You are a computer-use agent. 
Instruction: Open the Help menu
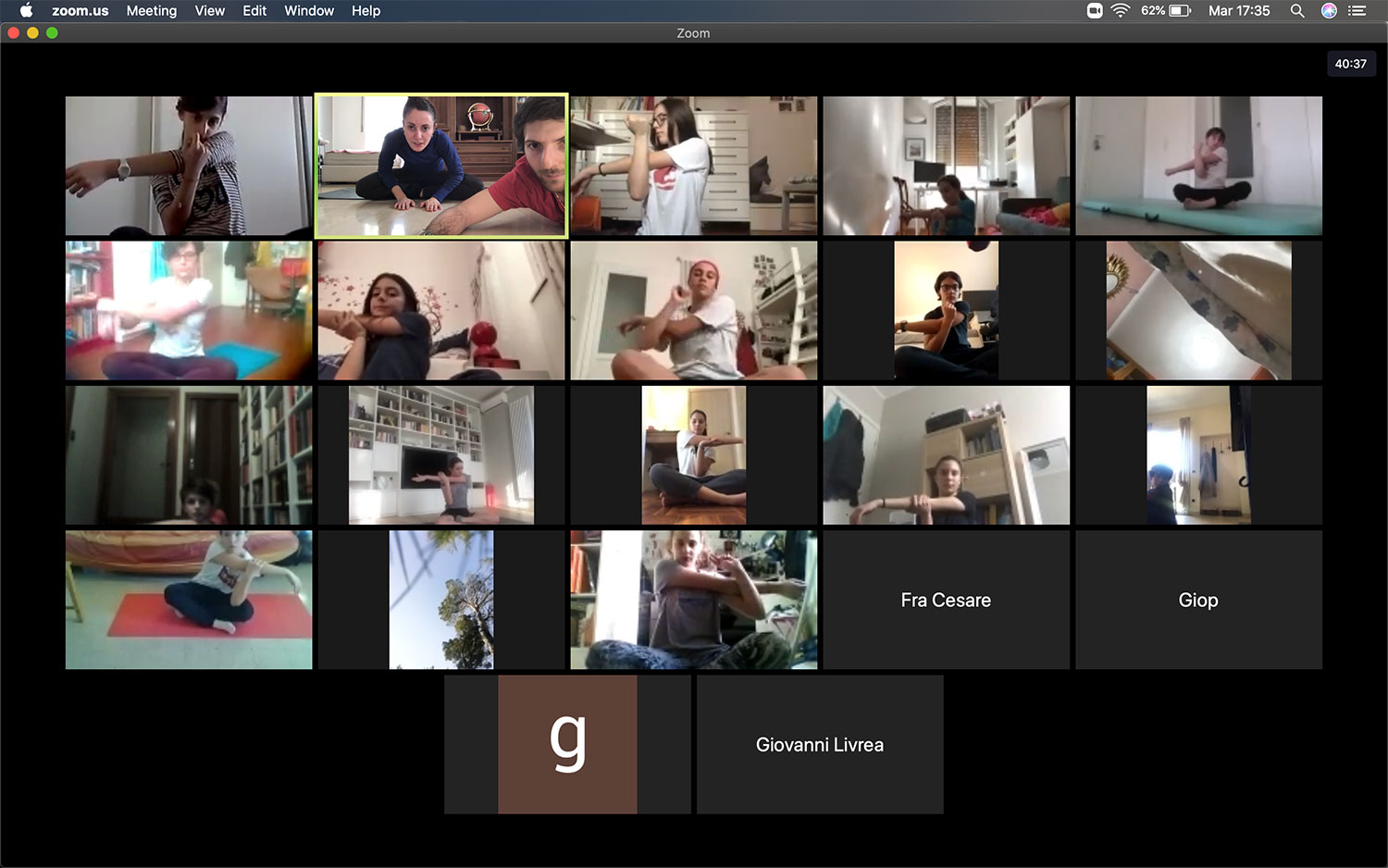366,10
